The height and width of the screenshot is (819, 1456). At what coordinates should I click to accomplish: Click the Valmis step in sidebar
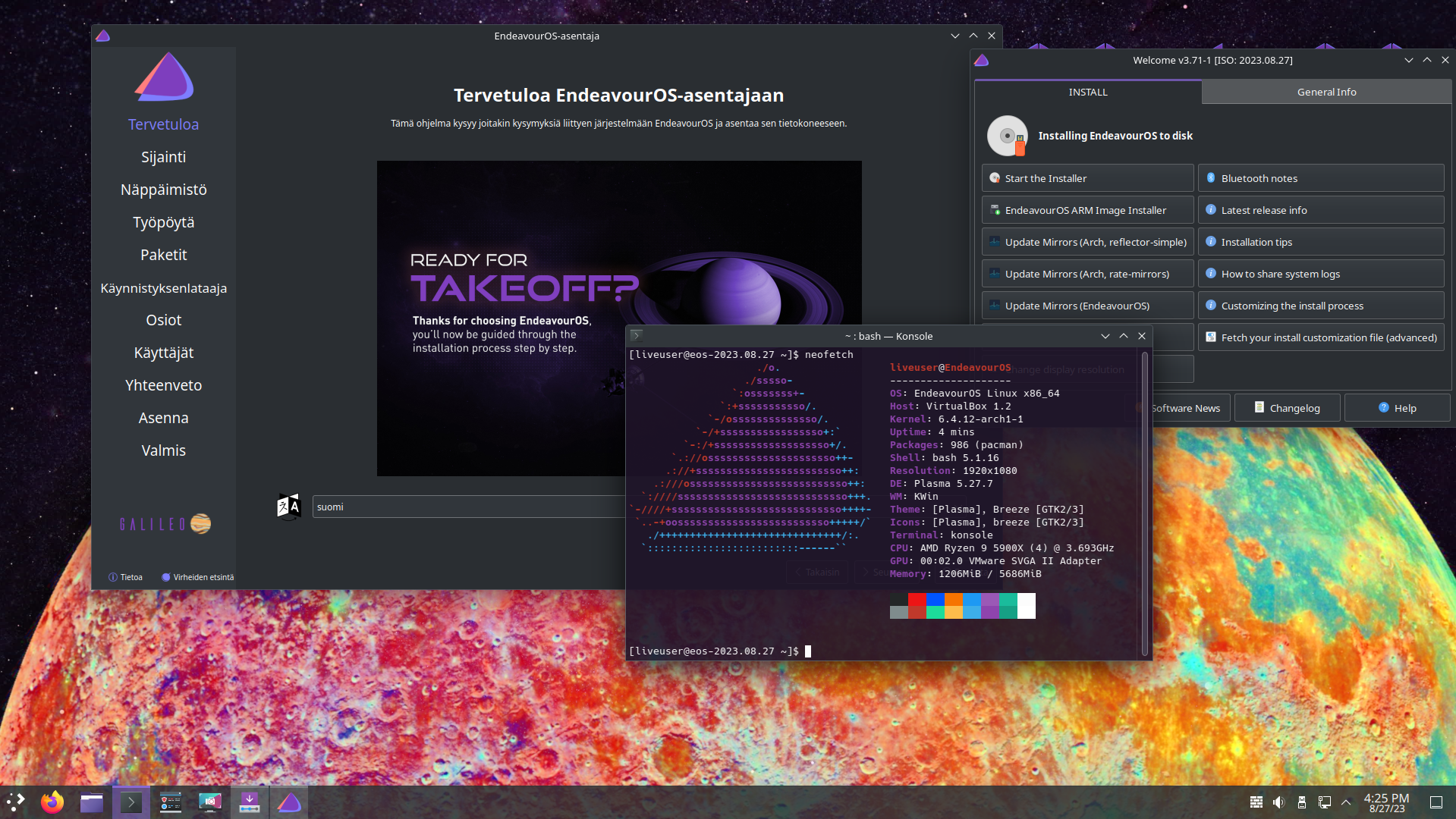[163, 450]
